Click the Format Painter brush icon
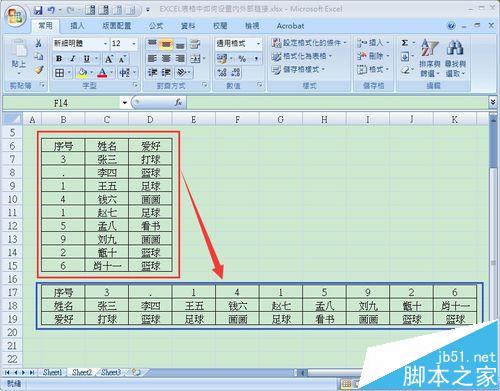Viewport: 500px width, 391px height. point(39,70)
